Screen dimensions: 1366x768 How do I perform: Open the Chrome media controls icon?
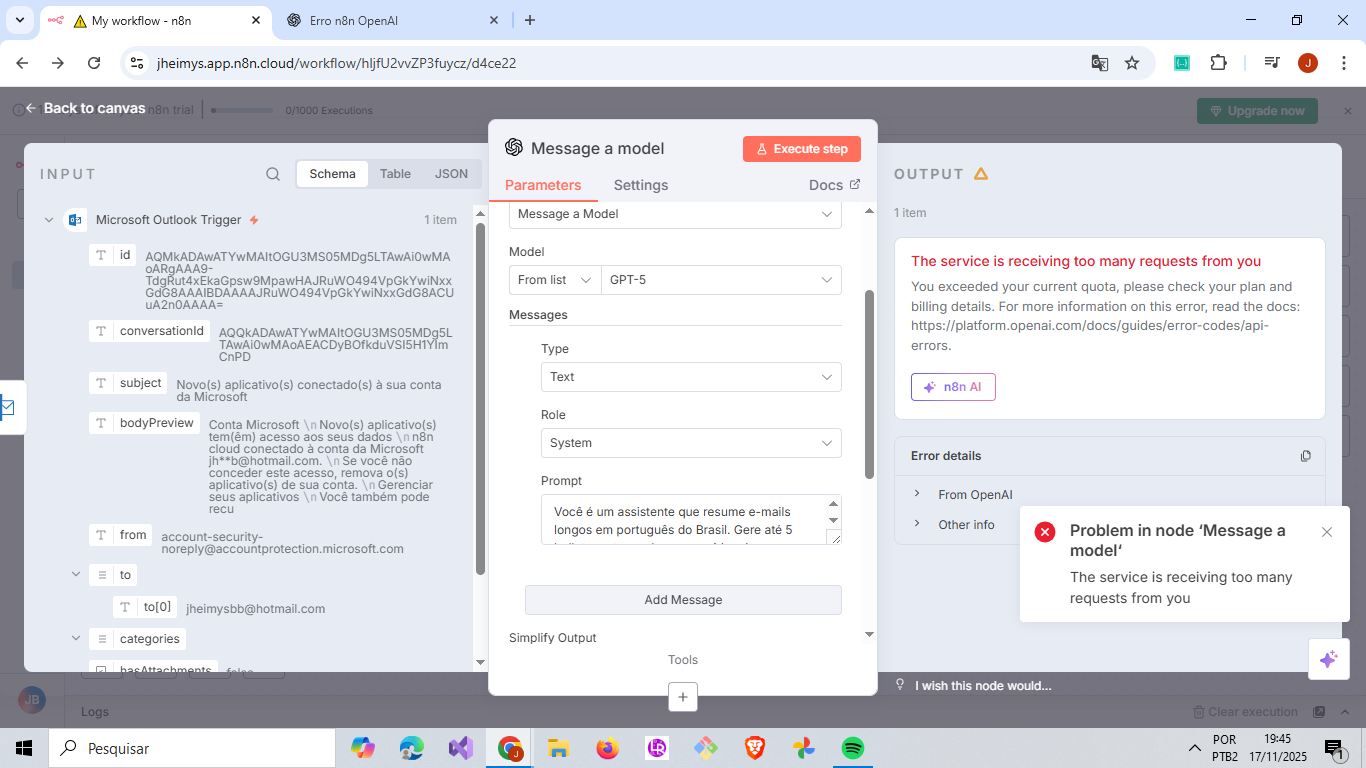(x=1272, y=63)
